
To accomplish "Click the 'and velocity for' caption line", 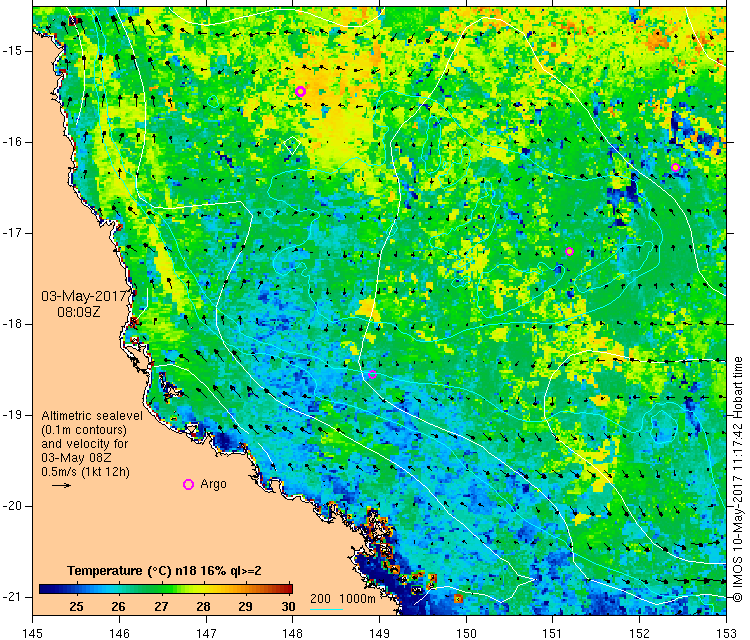I will pyautogui.click(x=85, y=444).
